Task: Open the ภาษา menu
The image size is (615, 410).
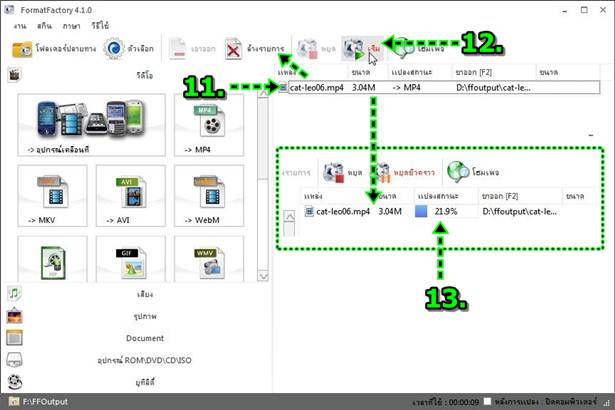Action: [71, 26]
